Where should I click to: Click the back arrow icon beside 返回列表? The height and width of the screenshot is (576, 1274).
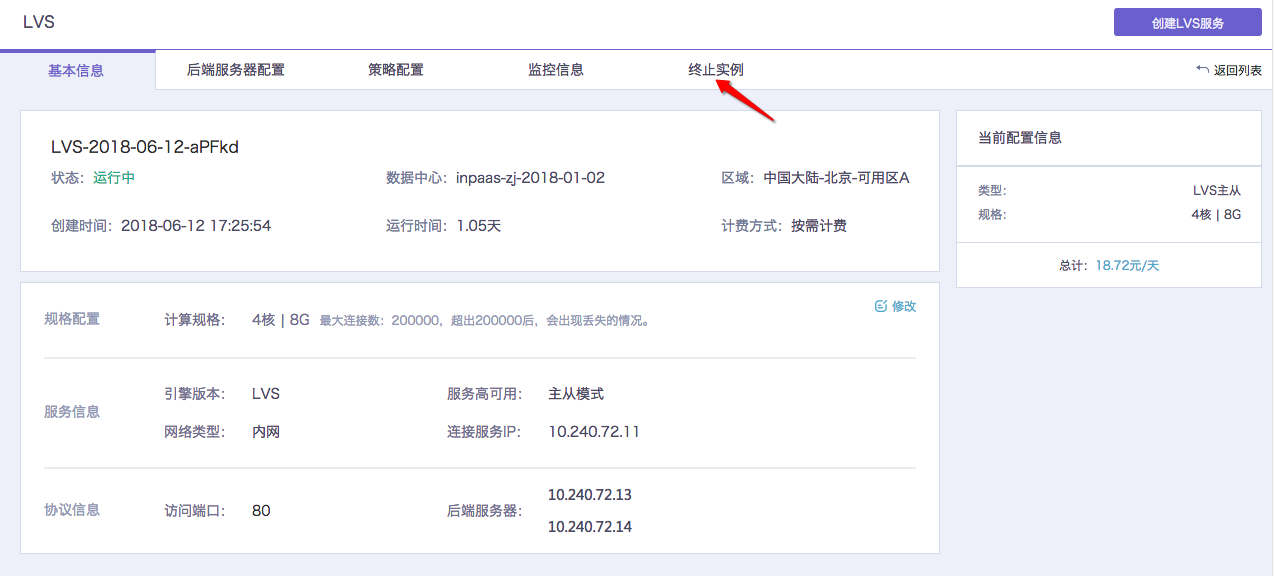click(x=1202, y=70)
